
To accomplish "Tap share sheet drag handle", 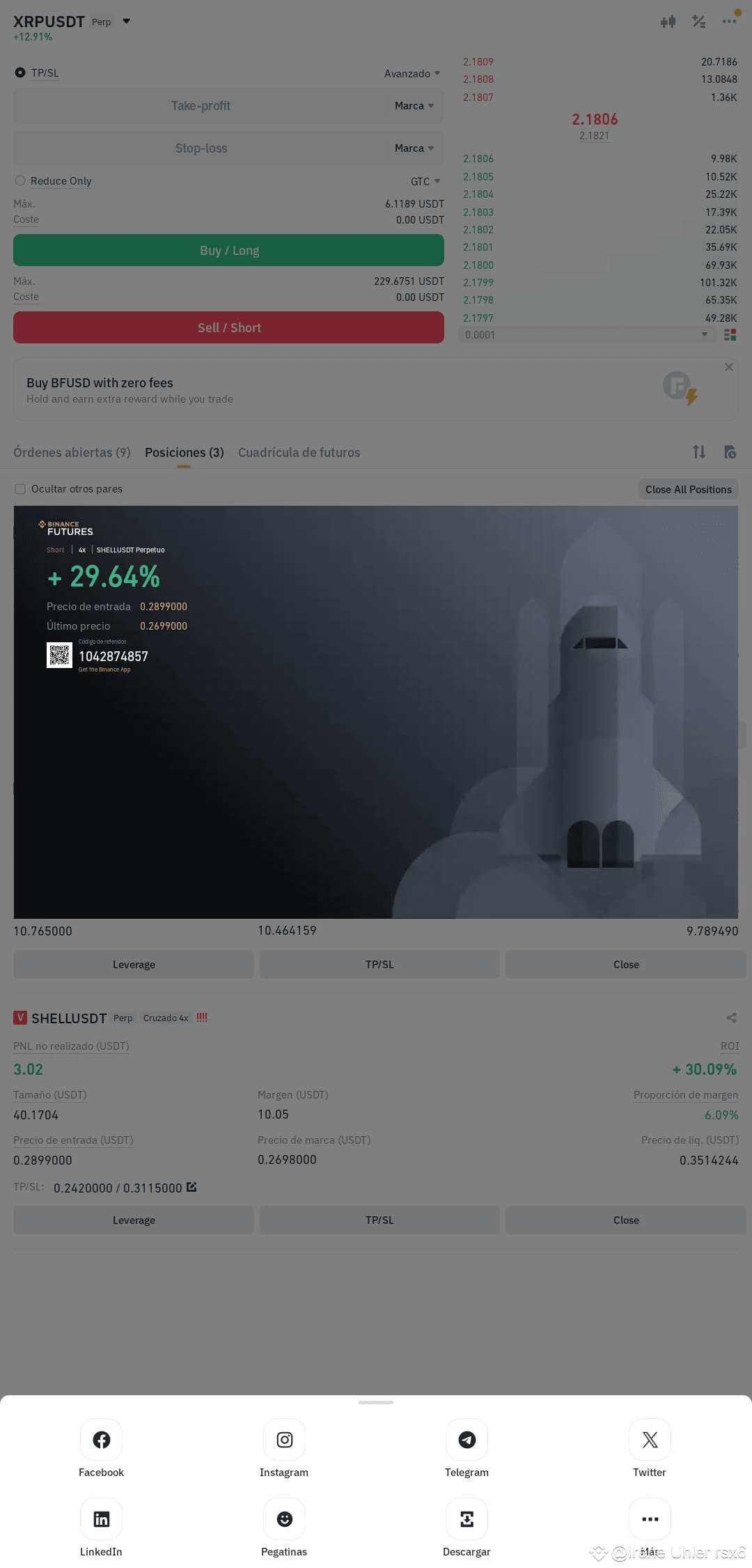I will coord(376,1402).
